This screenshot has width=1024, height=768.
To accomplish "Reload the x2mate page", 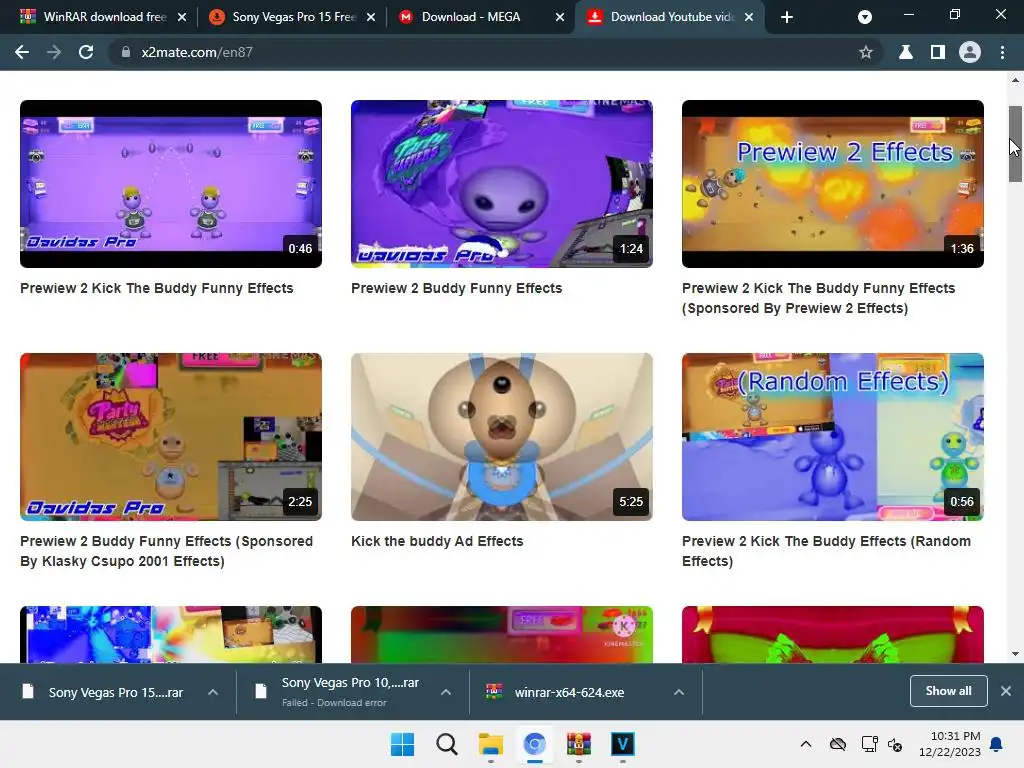I will pos(86,52).
